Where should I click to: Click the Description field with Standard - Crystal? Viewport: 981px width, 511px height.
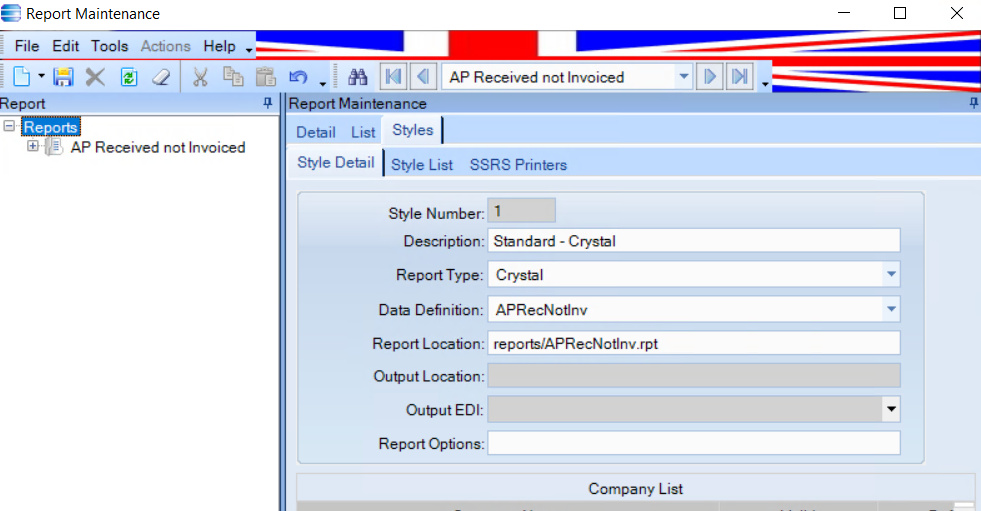point(694,241)
